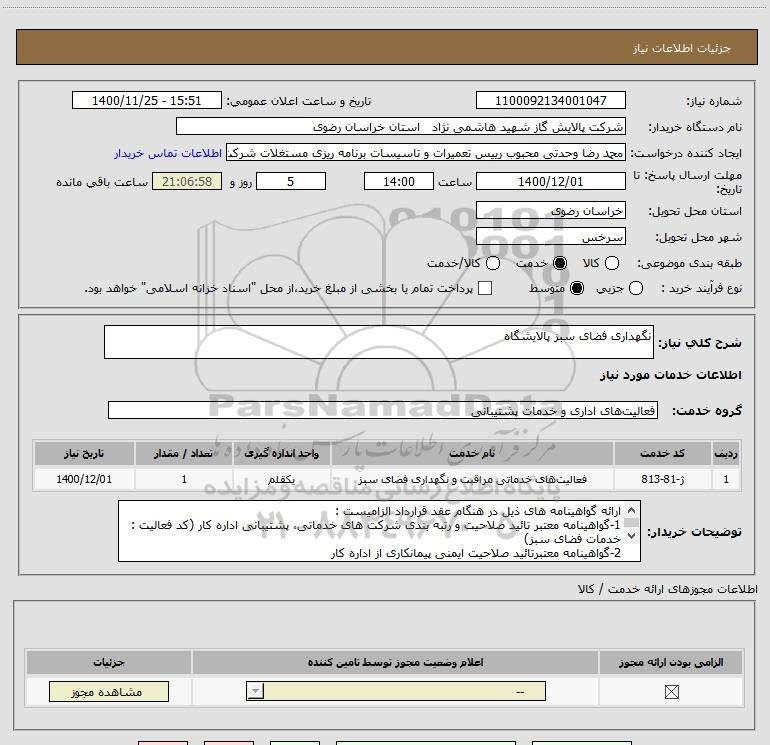Click the need date cell 1400/12/01 in table

(x=84, y=479)
